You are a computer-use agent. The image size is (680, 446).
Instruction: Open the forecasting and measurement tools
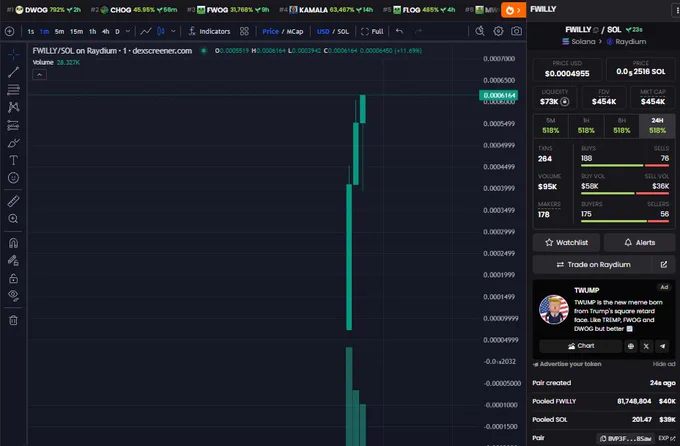13,125
